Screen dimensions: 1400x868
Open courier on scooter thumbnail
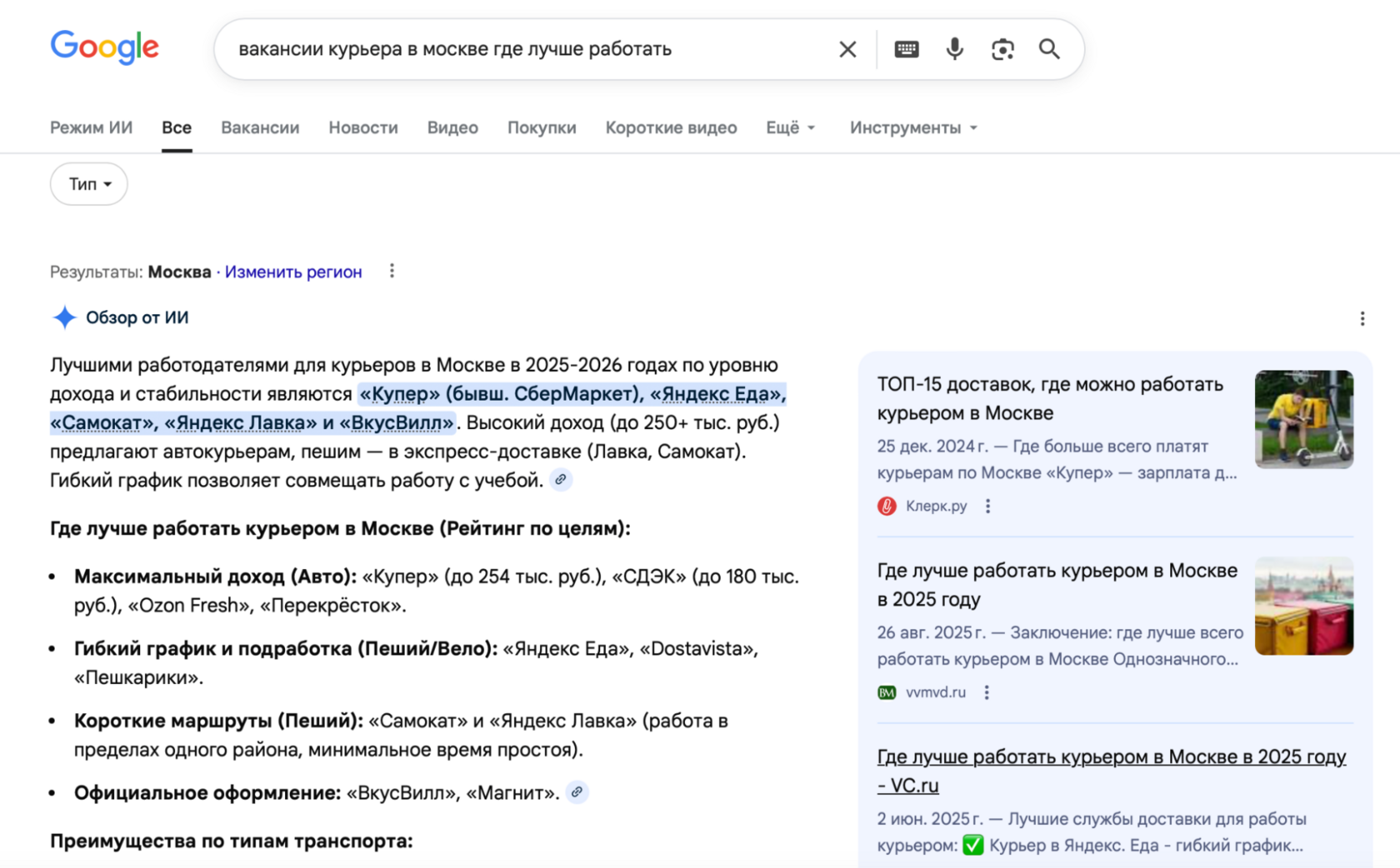pyautogui.click(x=1304, y=419)
